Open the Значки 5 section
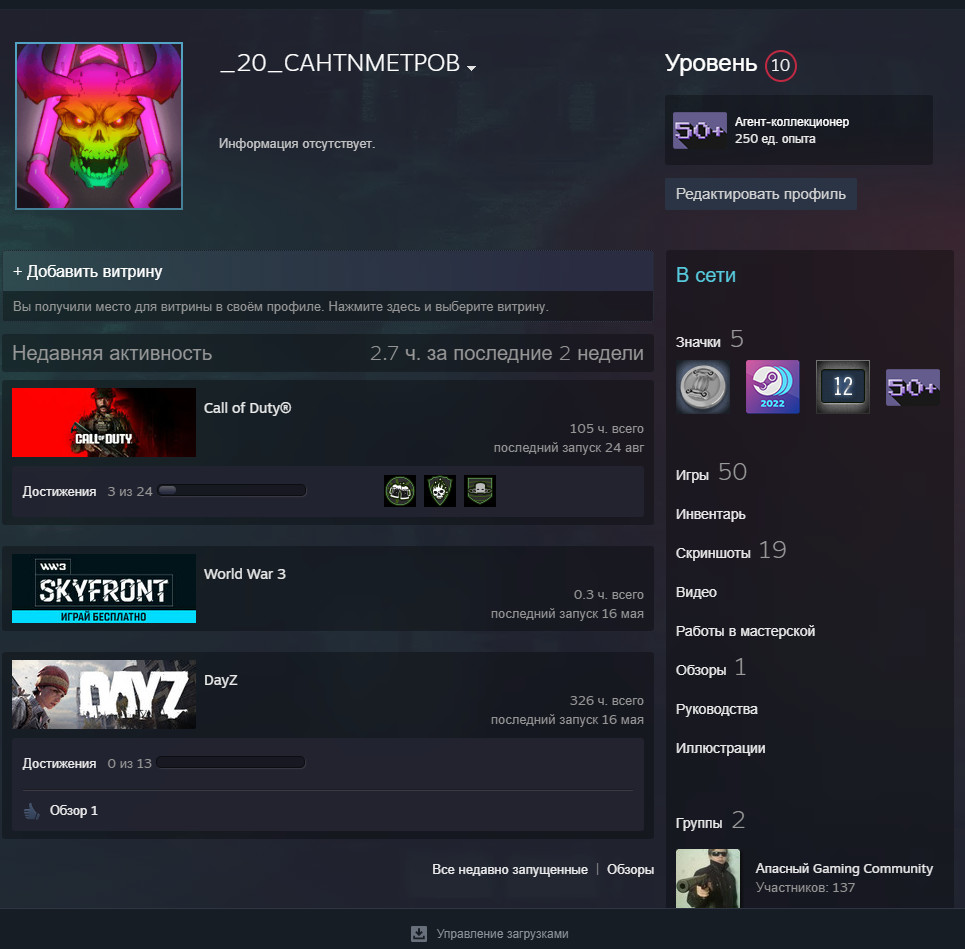 point(710,340)
